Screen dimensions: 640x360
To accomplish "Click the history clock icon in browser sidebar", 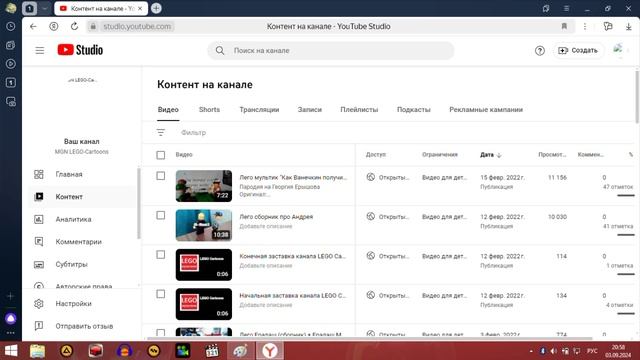I will (x=11, y=27).
